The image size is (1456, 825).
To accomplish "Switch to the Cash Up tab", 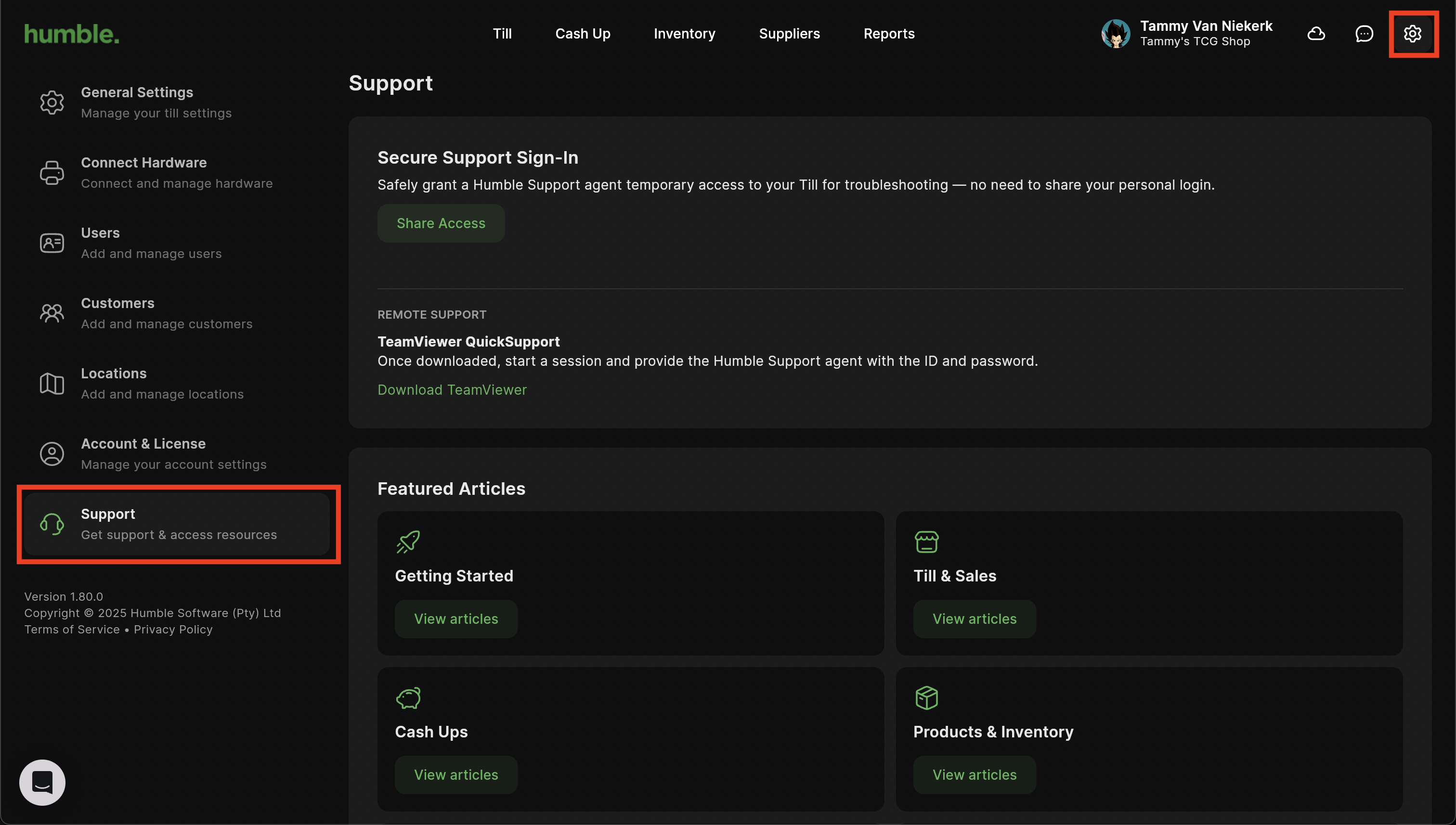I will 583,34.
